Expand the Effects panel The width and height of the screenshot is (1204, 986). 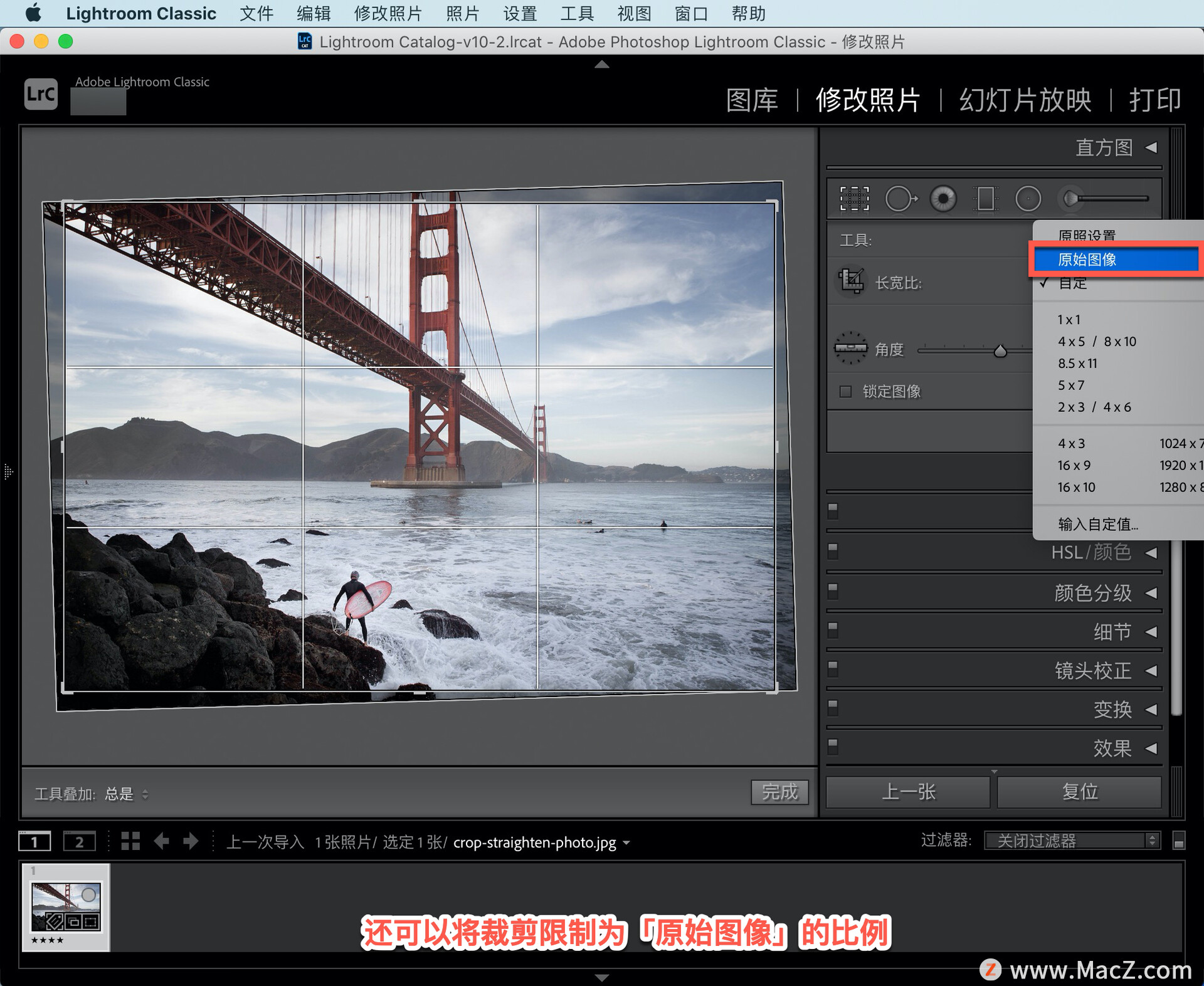pyautogui.click(x=1151, y=748)
